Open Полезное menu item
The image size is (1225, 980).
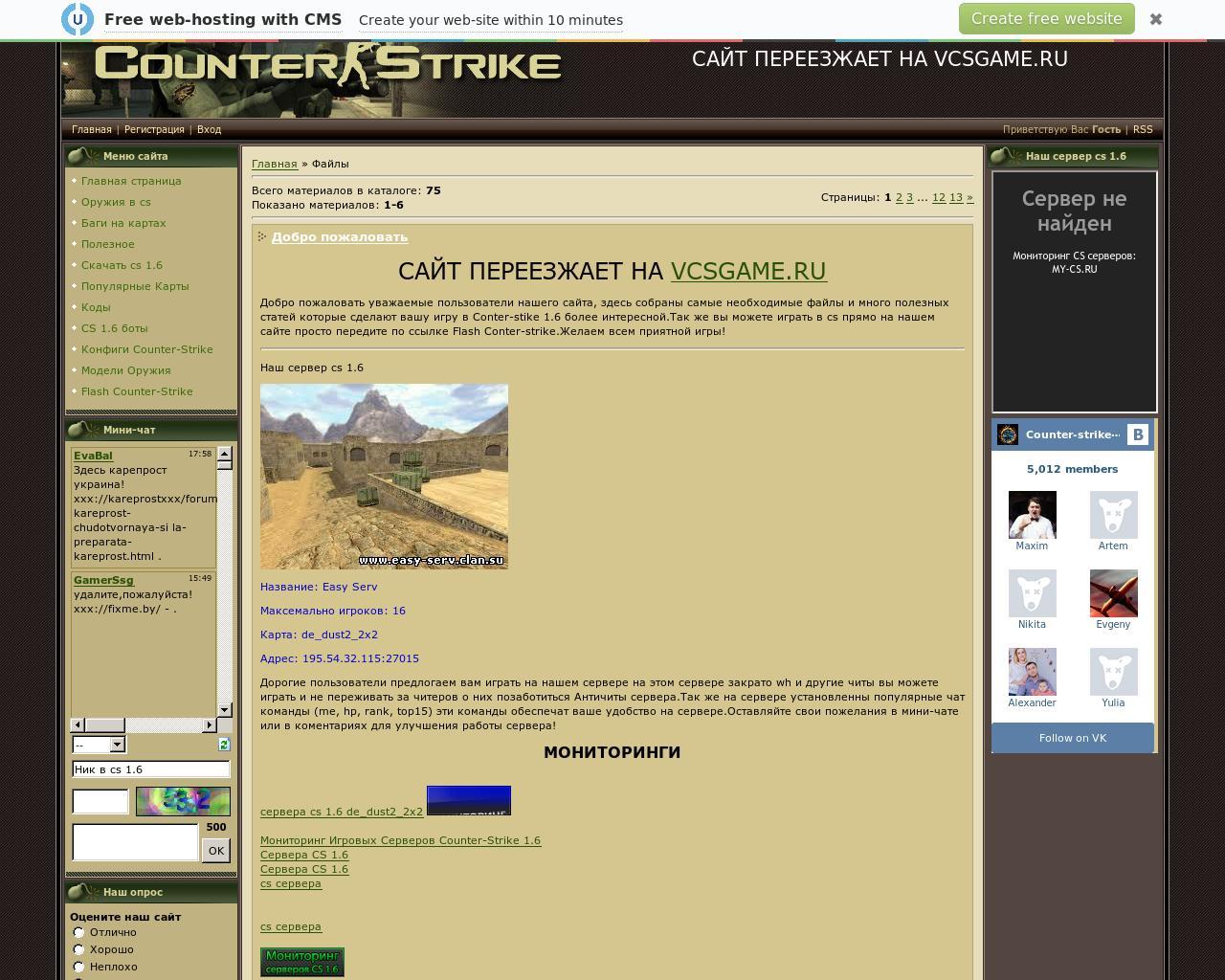pyautogui.click(x=107, y=244)
